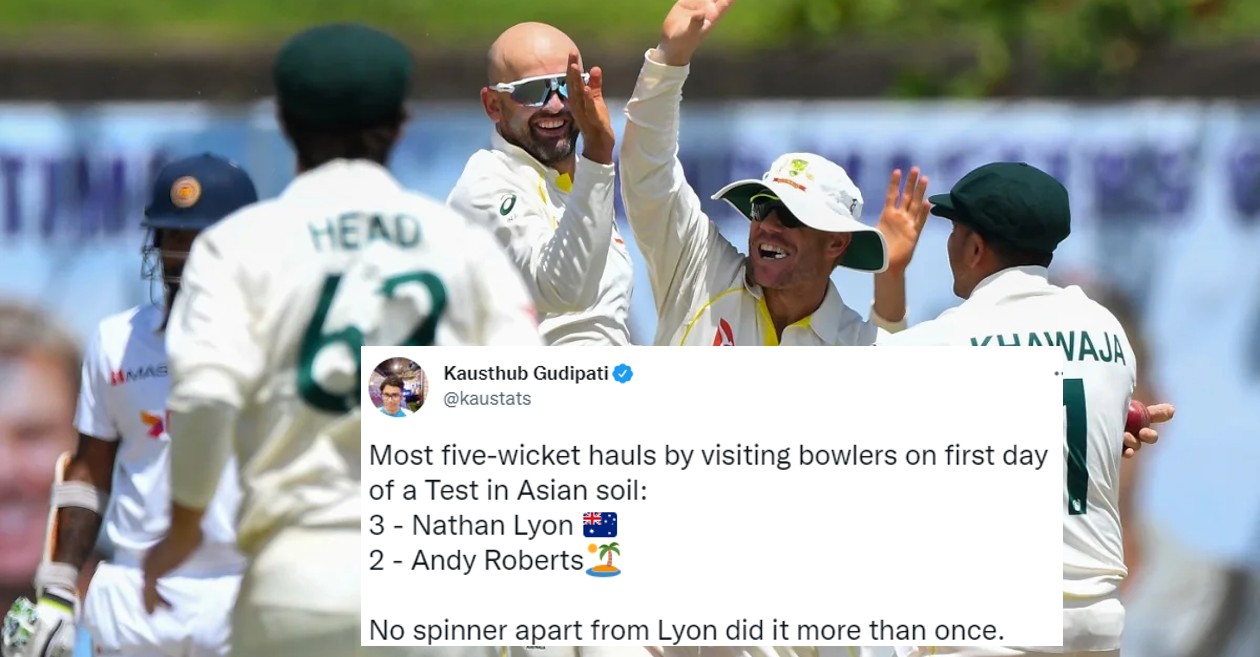
Task: Click the 'No spinner apart from Lyon' sentence
Action: click(686, 630)
